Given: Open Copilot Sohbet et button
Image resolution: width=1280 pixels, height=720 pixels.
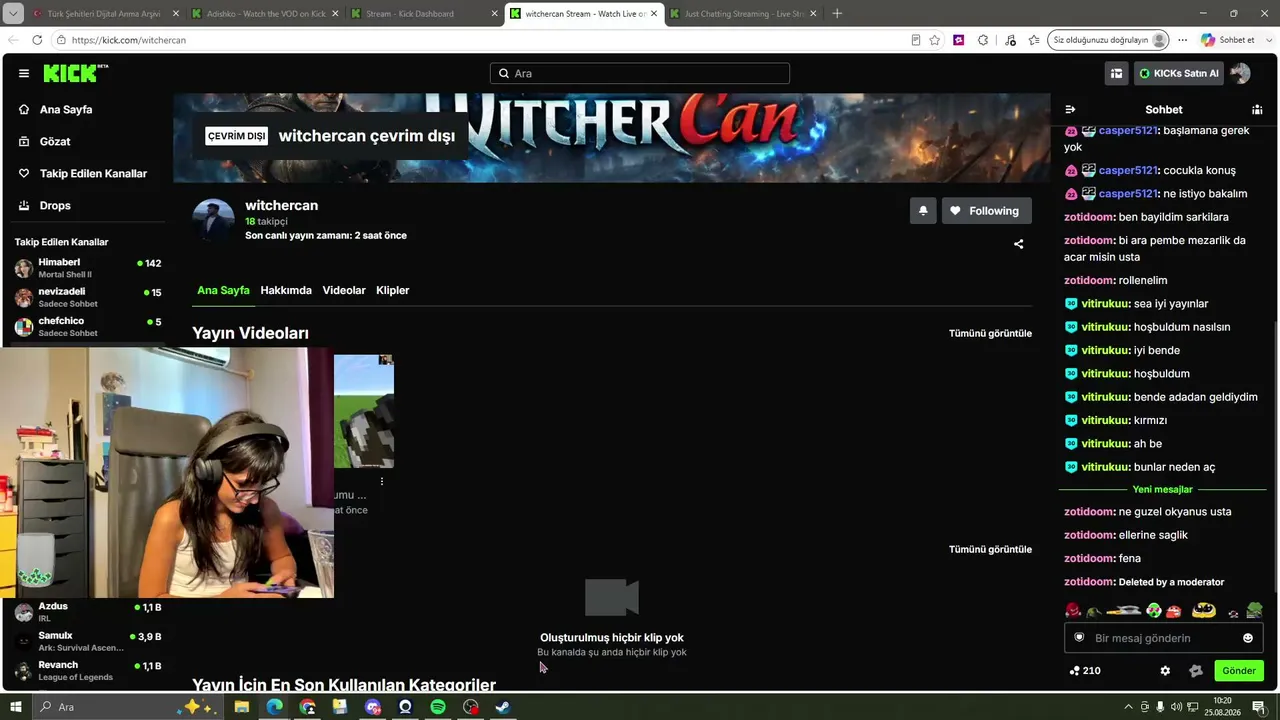Looking at the screenshot, I should (x=1227, y=40).
